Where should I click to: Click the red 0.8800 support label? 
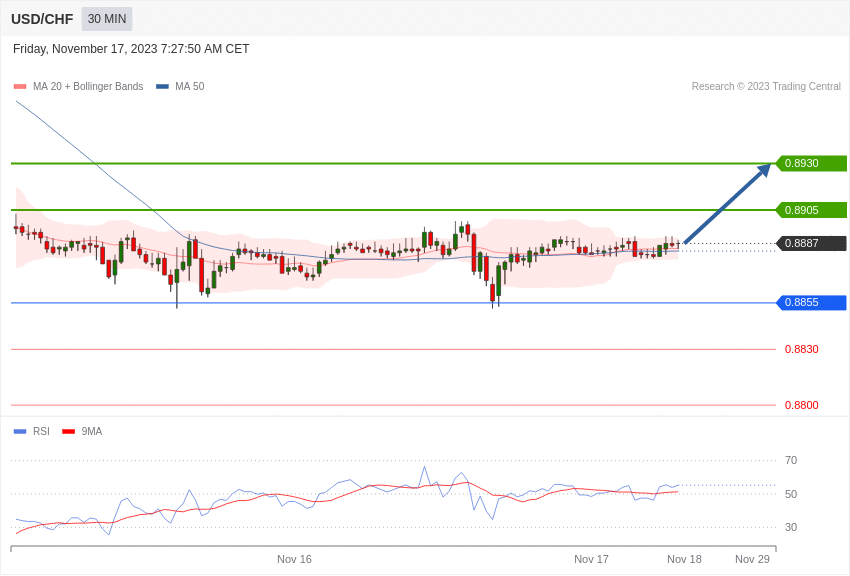[802, 405]
